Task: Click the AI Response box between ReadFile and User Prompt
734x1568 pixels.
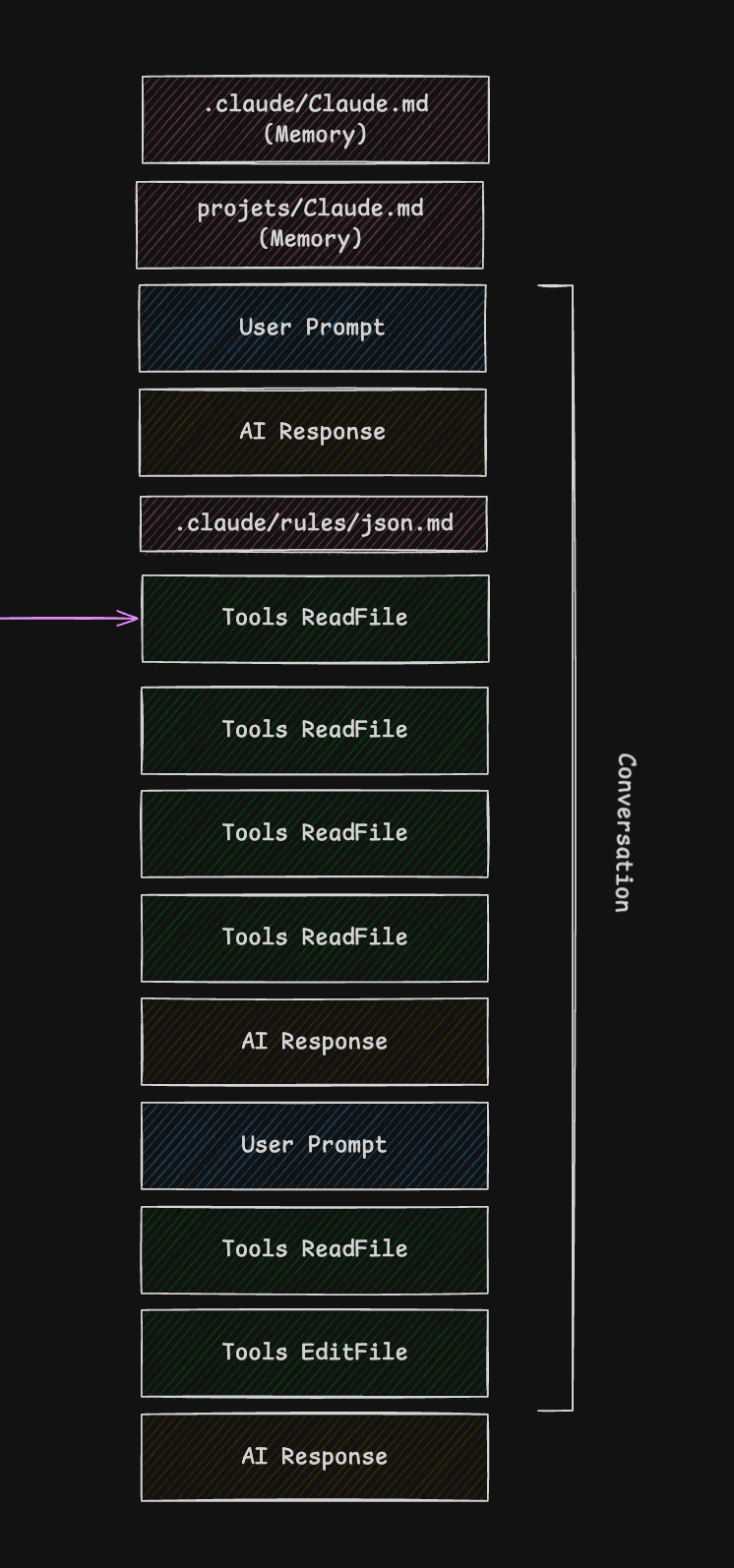Action: [x=314, y=1042]
